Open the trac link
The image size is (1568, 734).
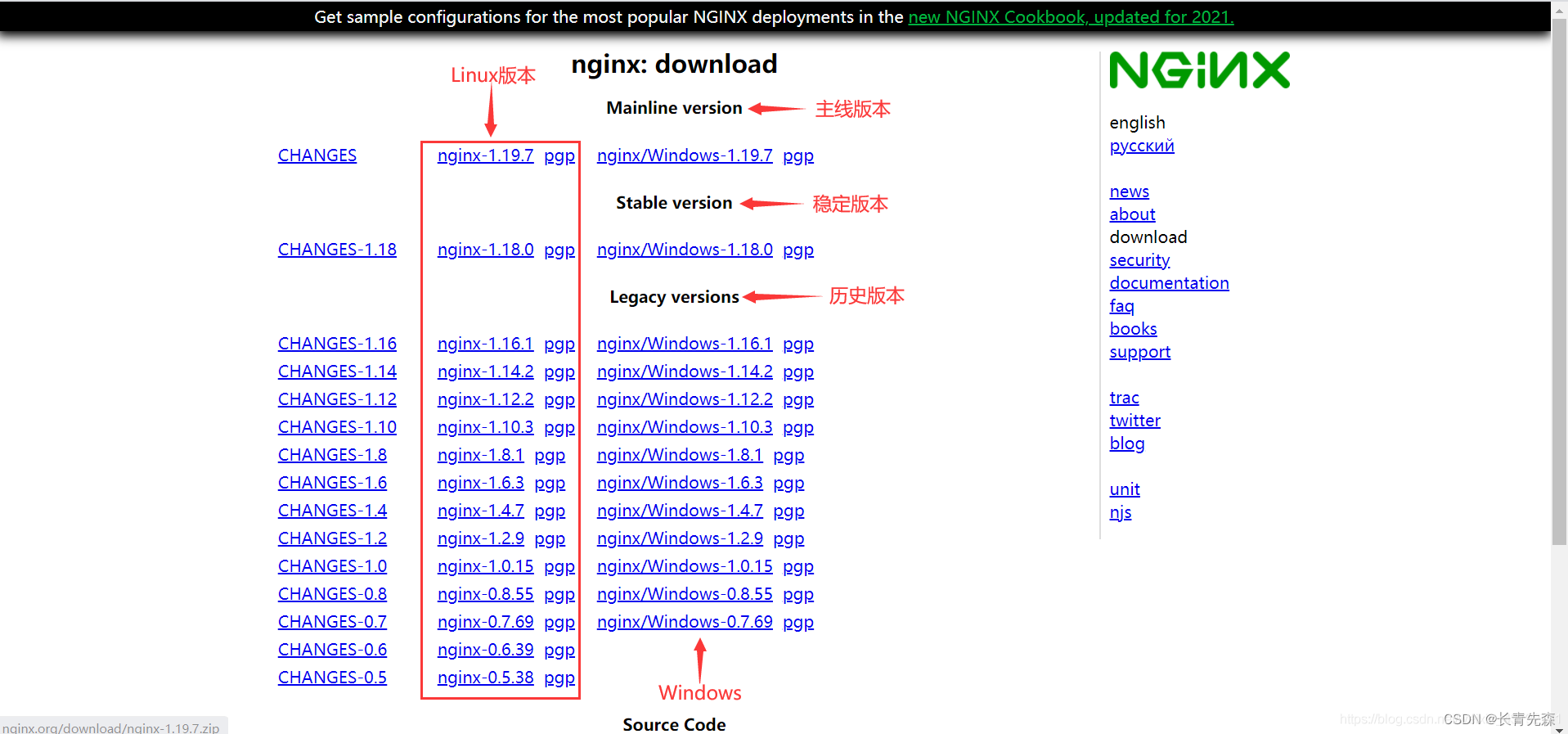click(1124, 398)
